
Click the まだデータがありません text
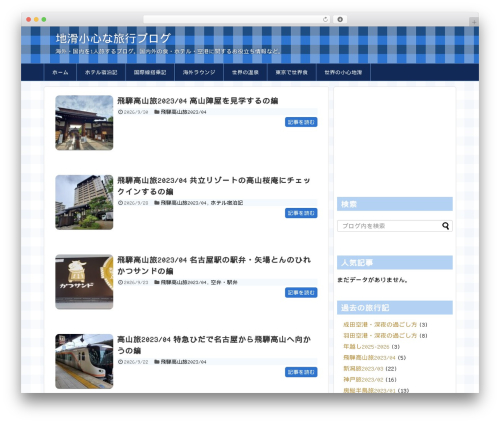372,280
